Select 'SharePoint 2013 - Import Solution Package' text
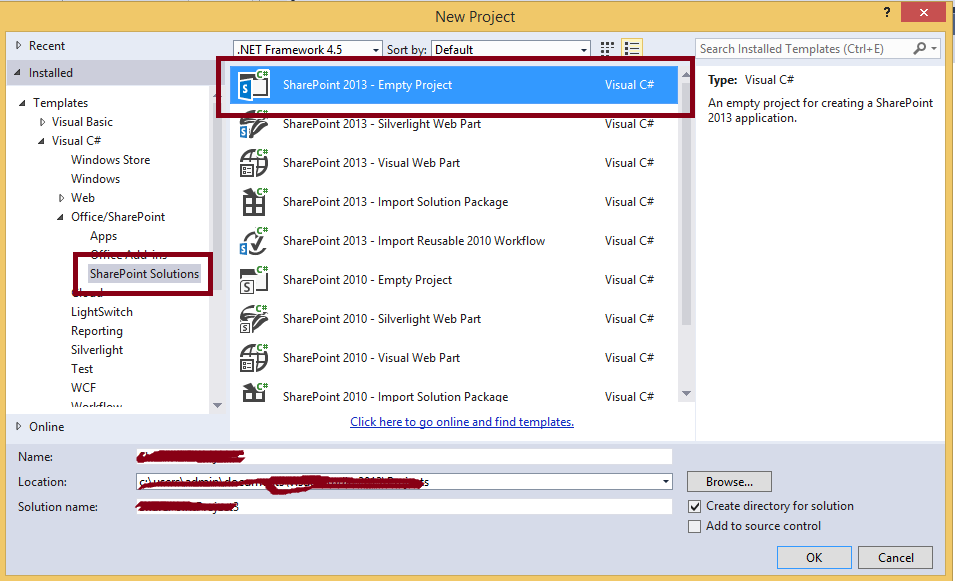 [395, 202]
